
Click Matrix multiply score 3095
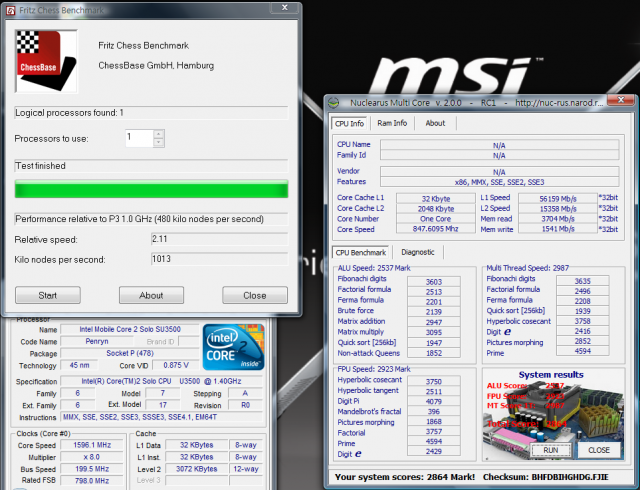point(433,332)
